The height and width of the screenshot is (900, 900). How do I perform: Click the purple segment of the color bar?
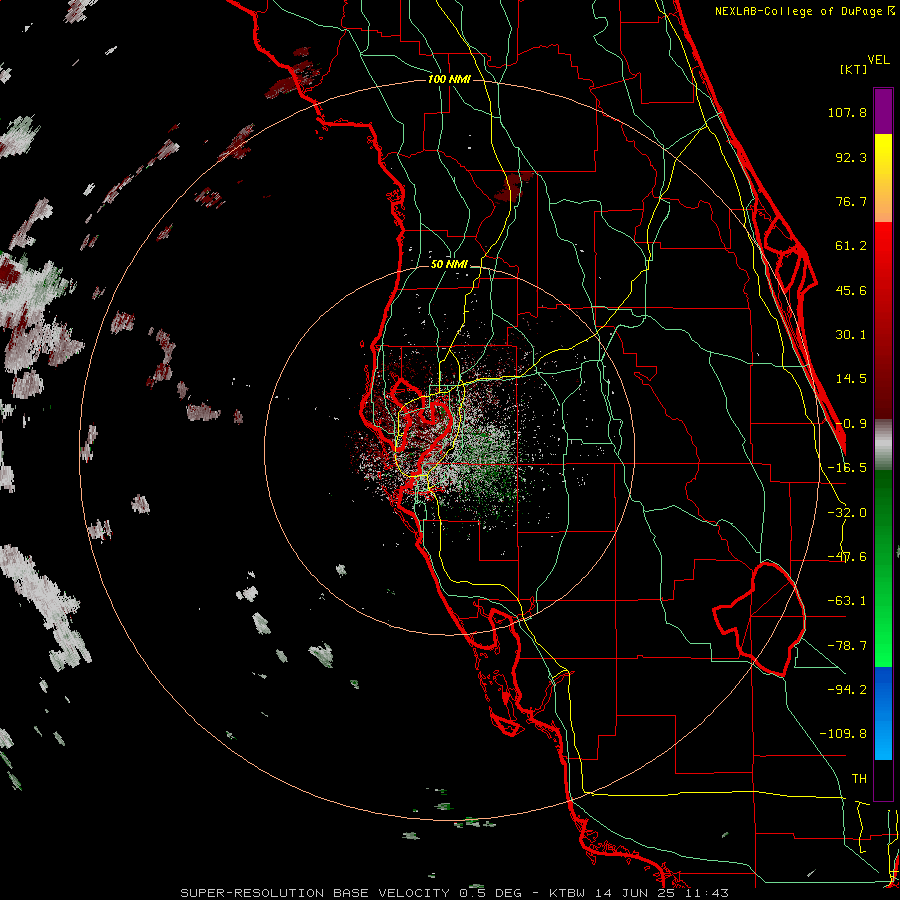coord(883,111)
